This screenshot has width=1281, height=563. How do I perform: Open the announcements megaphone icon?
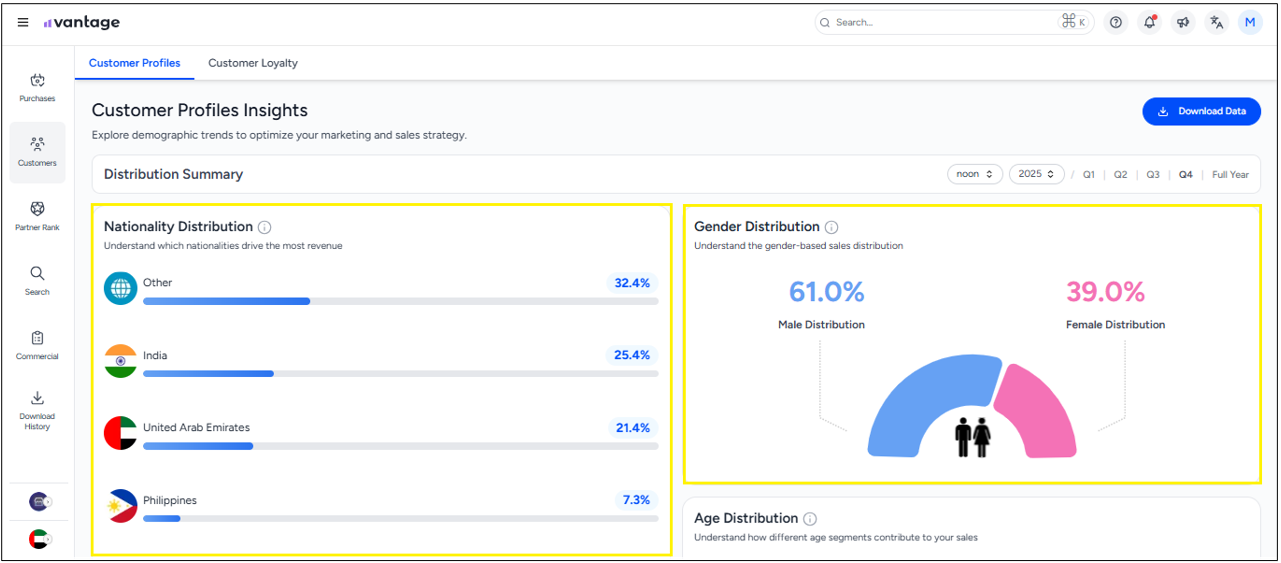(x=1183, y=23)
